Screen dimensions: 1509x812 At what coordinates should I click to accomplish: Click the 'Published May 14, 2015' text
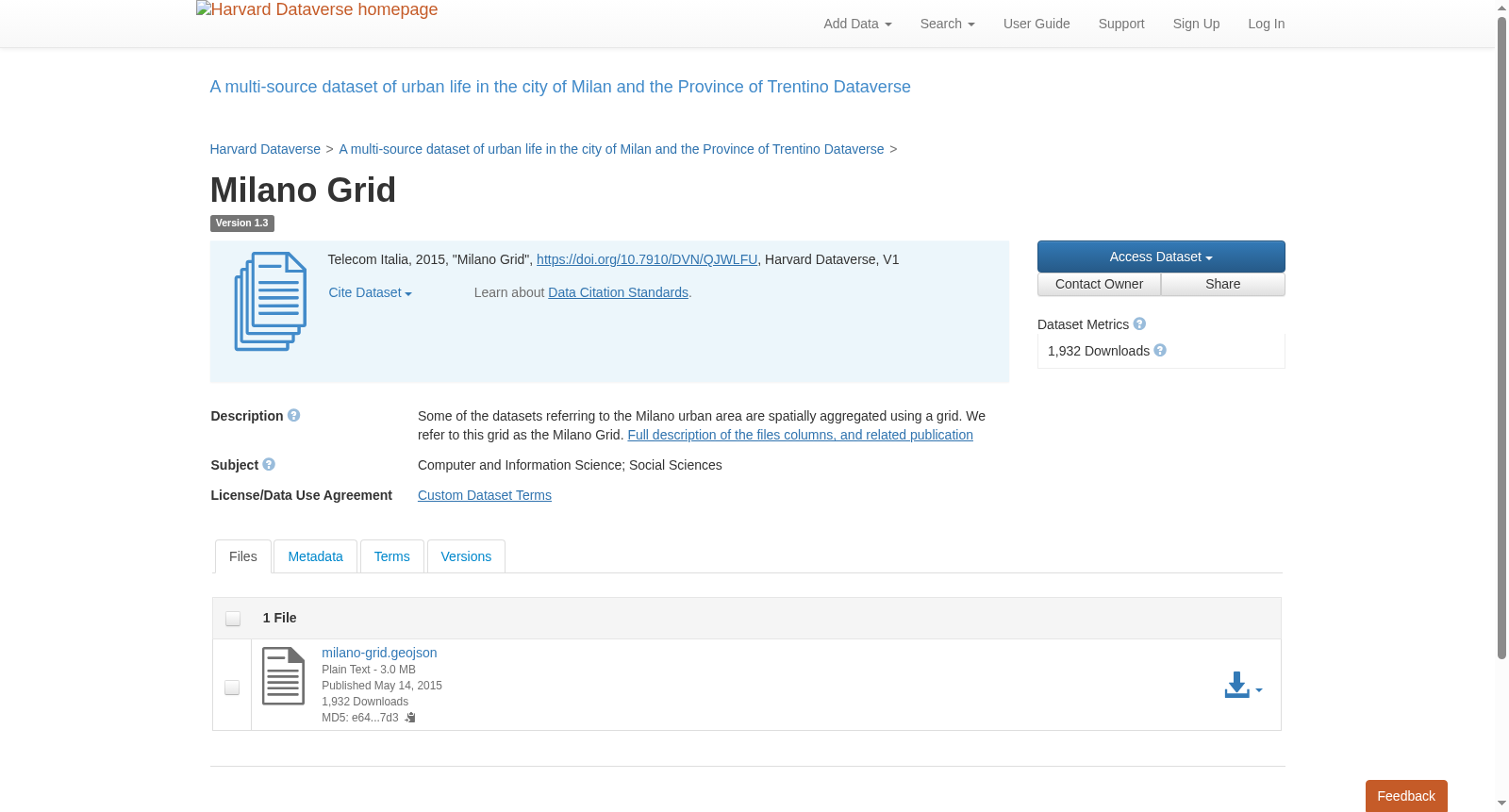tap(382, 686)
